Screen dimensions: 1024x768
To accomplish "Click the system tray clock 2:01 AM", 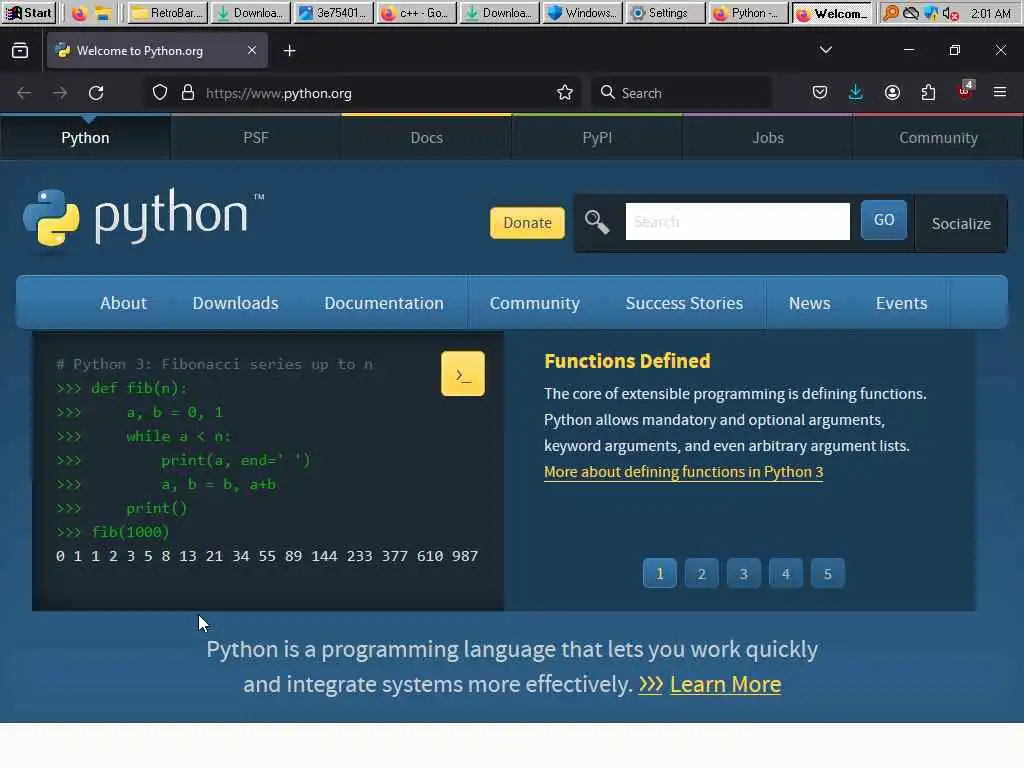I will click(x=990, y=13).
